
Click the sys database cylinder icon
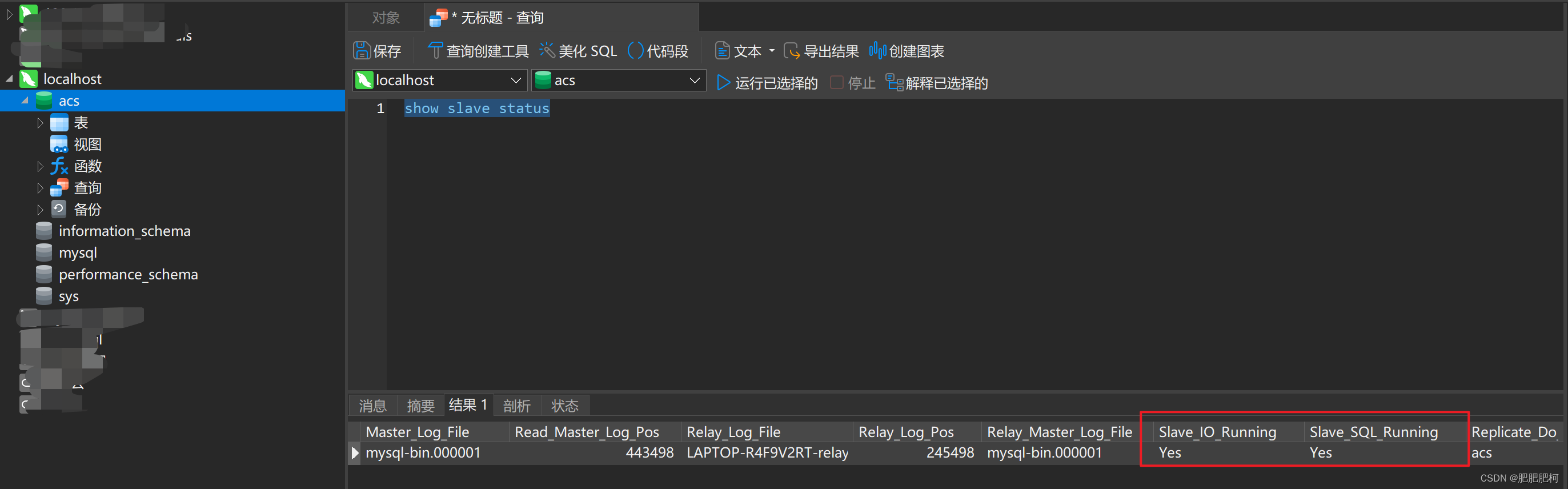44,296
